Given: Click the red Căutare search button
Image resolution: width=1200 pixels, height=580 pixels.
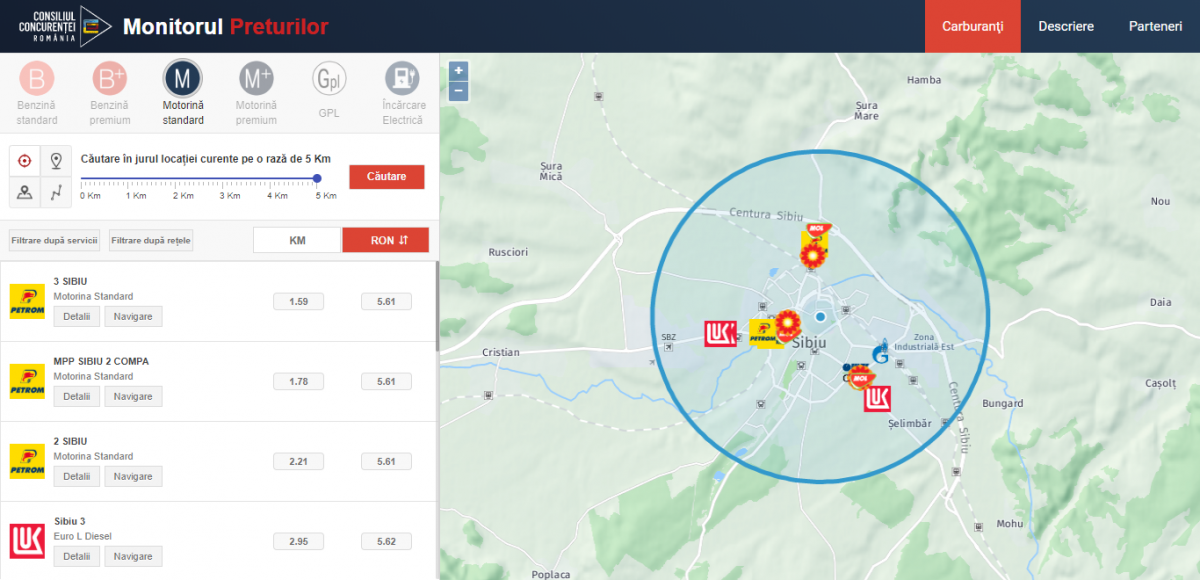Looking at the screenshot, I should tap(386, 176).
